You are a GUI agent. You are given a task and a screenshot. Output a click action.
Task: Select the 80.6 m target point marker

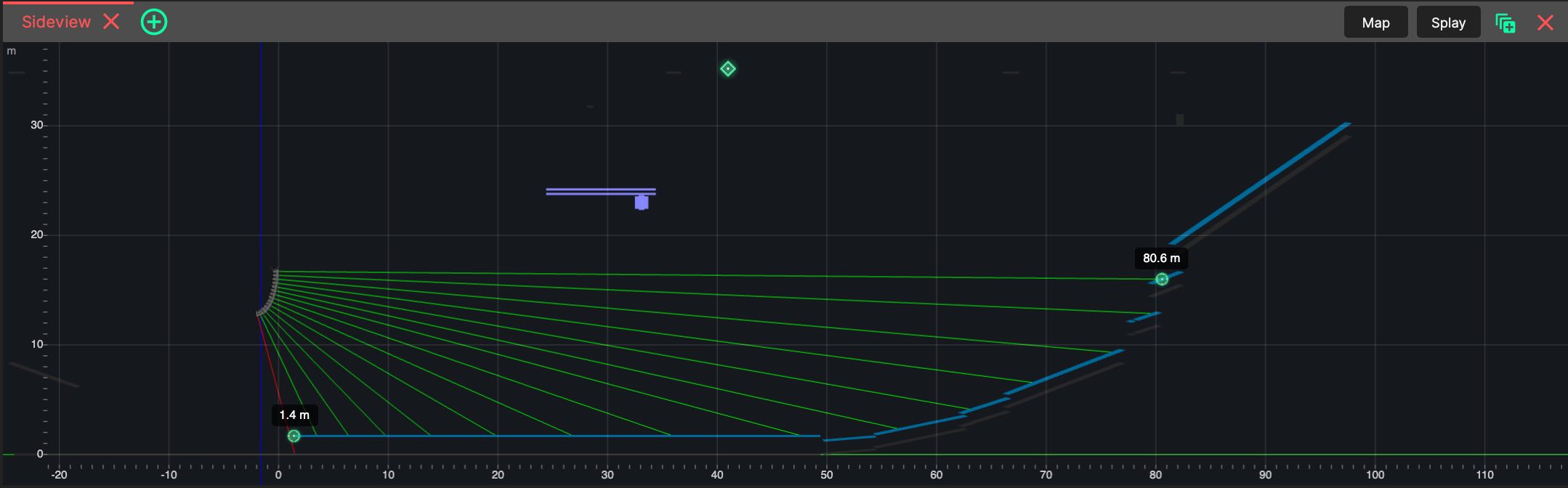(x=1162, y=280)
